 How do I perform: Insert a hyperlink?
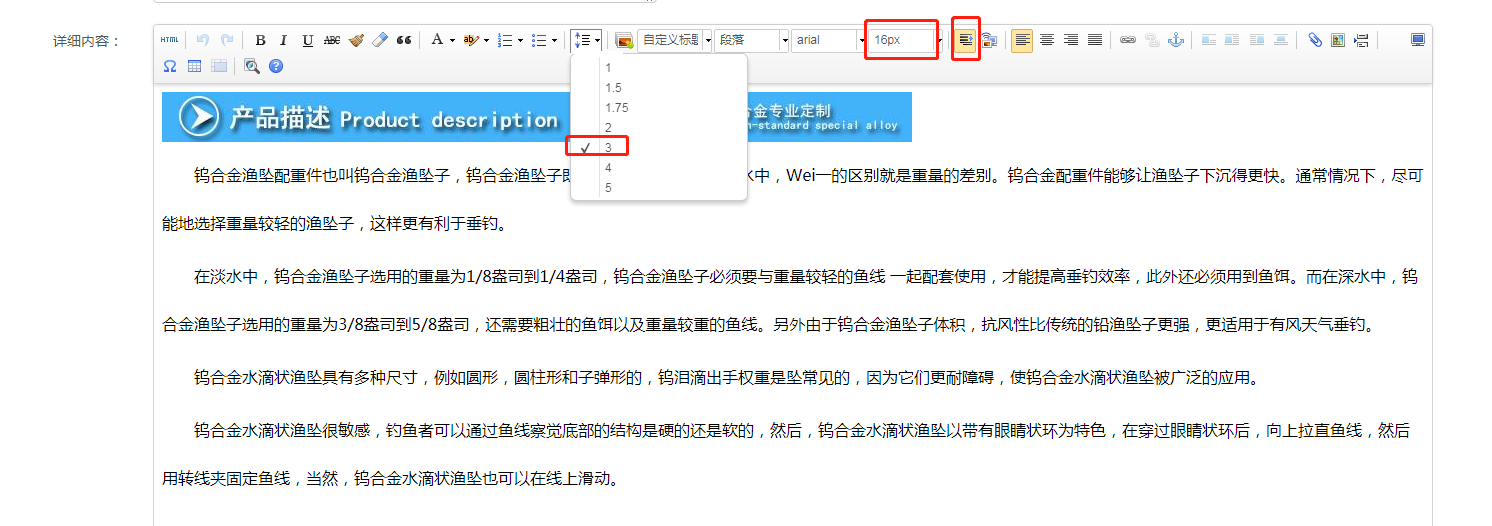point(1128,40)
